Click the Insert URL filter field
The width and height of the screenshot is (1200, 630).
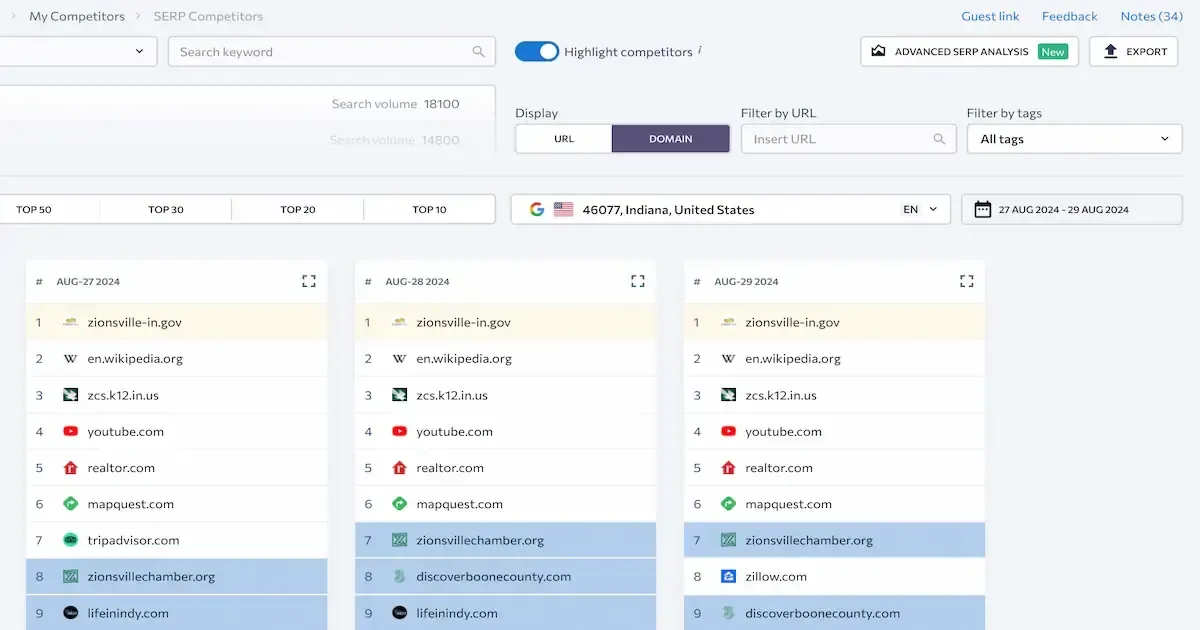click(848, 139)
